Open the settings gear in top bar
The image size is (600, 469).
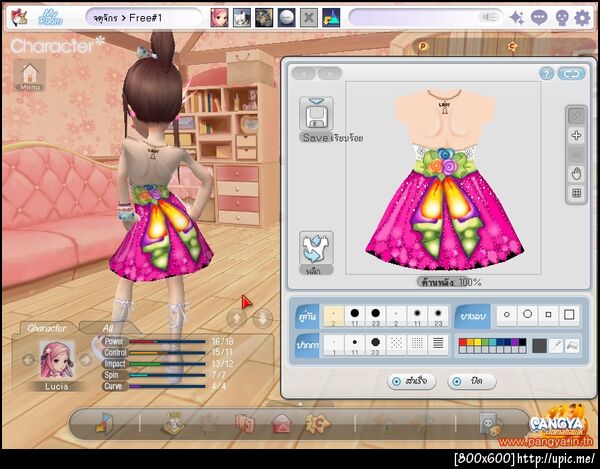click(x=582, y=18)
